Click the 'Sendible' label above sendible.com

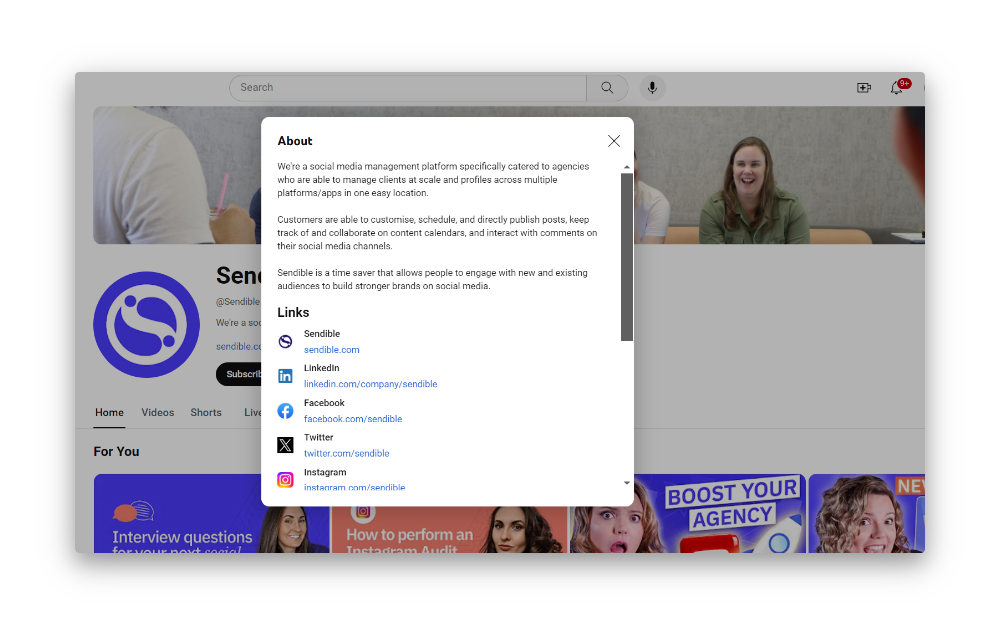322,334
